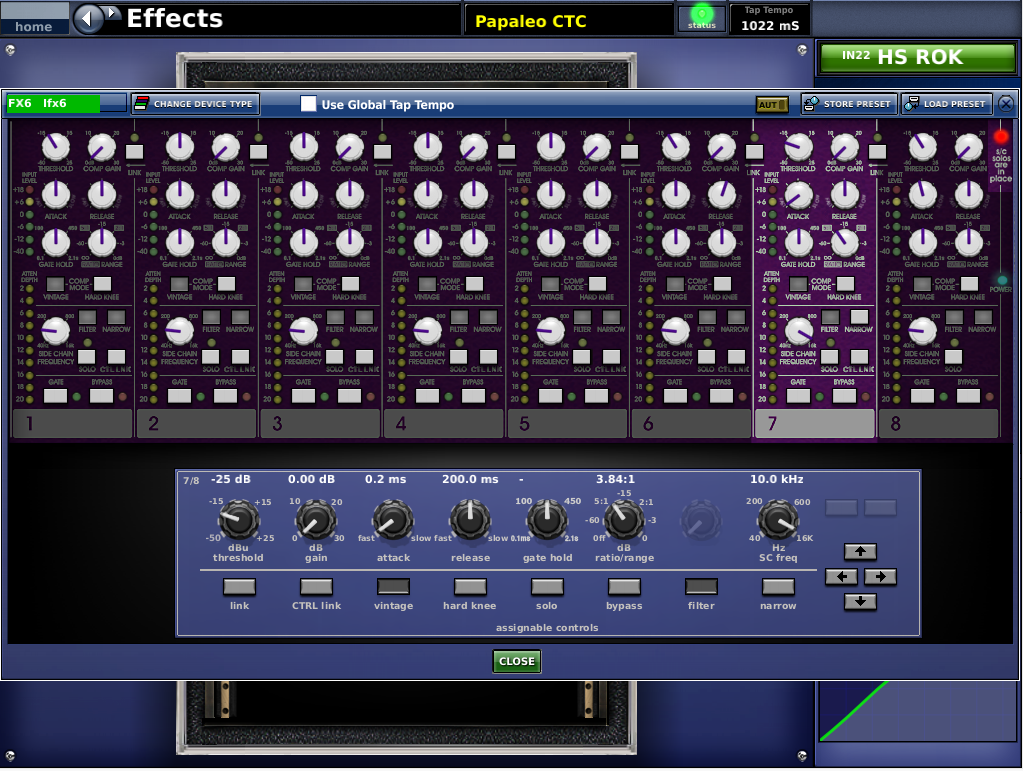The height and width of the screenshot is (771, 1023).
Task: Click the dBu threshold knob
Action: [238, 520]
